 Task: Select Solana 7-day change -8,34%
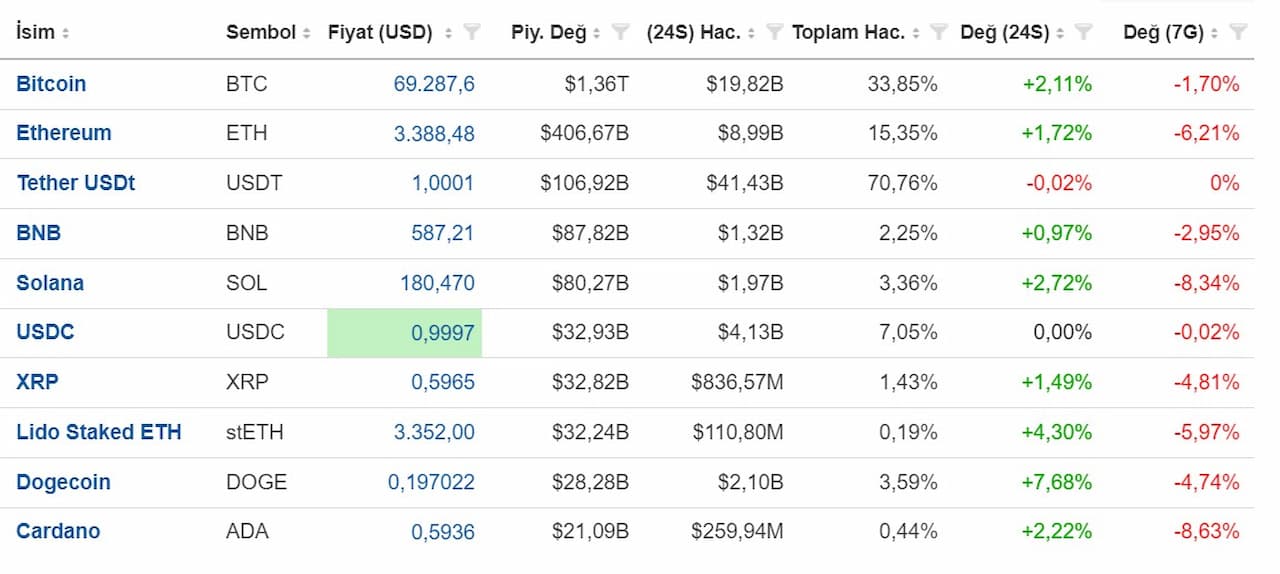click(1206, 283)
